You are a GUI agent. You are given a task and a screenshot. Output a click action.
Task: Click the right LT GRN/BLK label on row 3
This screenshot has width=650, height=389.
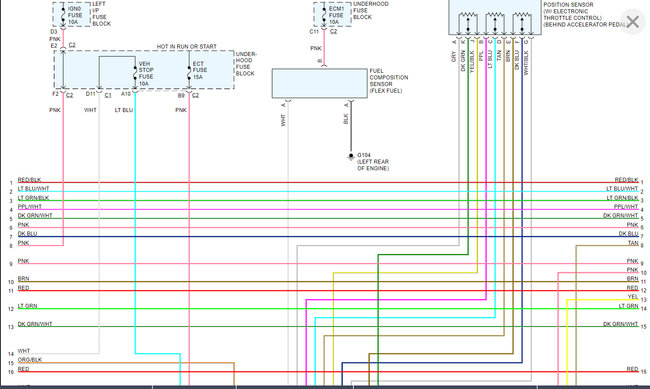(623, 198)
